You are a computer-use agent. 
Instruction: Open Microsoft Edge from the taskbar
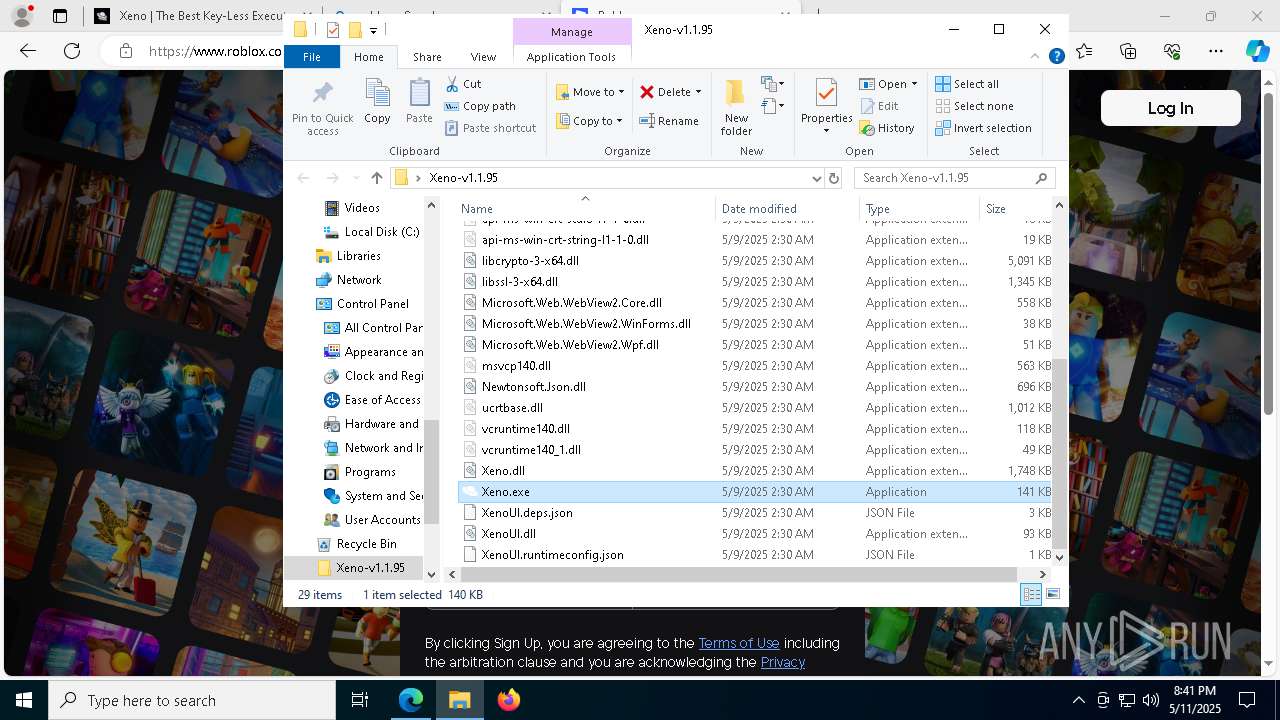[x=411, y=700]
